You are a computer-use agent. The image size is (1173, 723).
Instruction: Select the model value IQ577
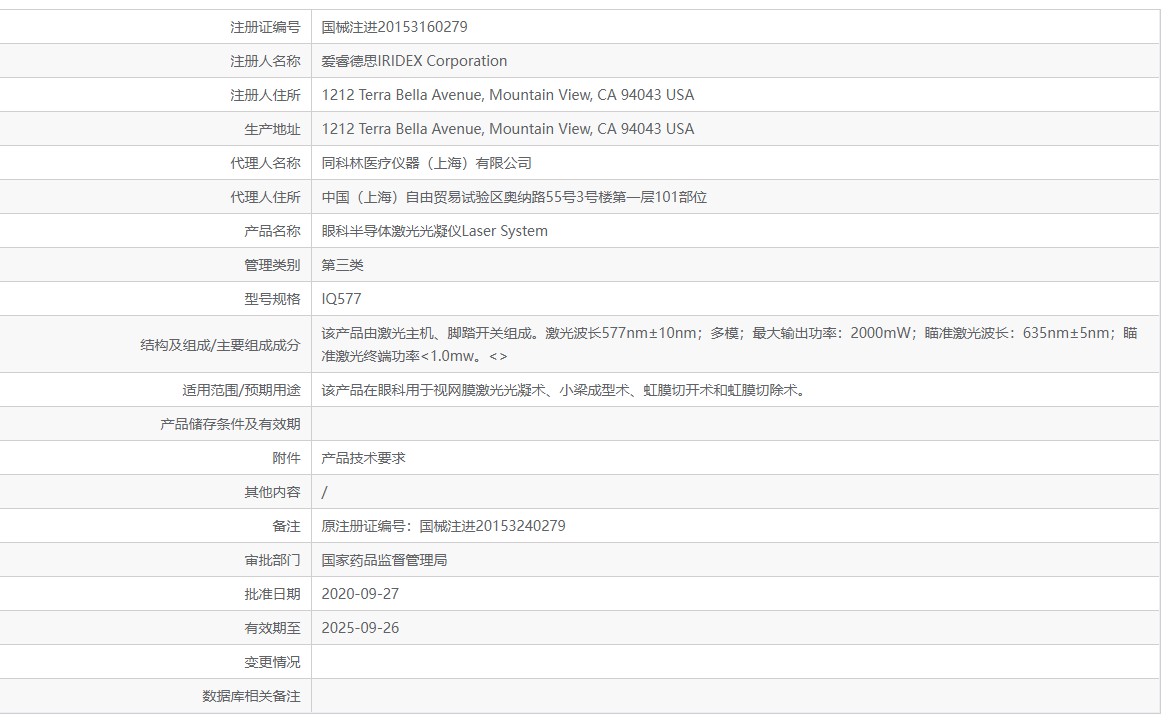(x=341, y=299)
